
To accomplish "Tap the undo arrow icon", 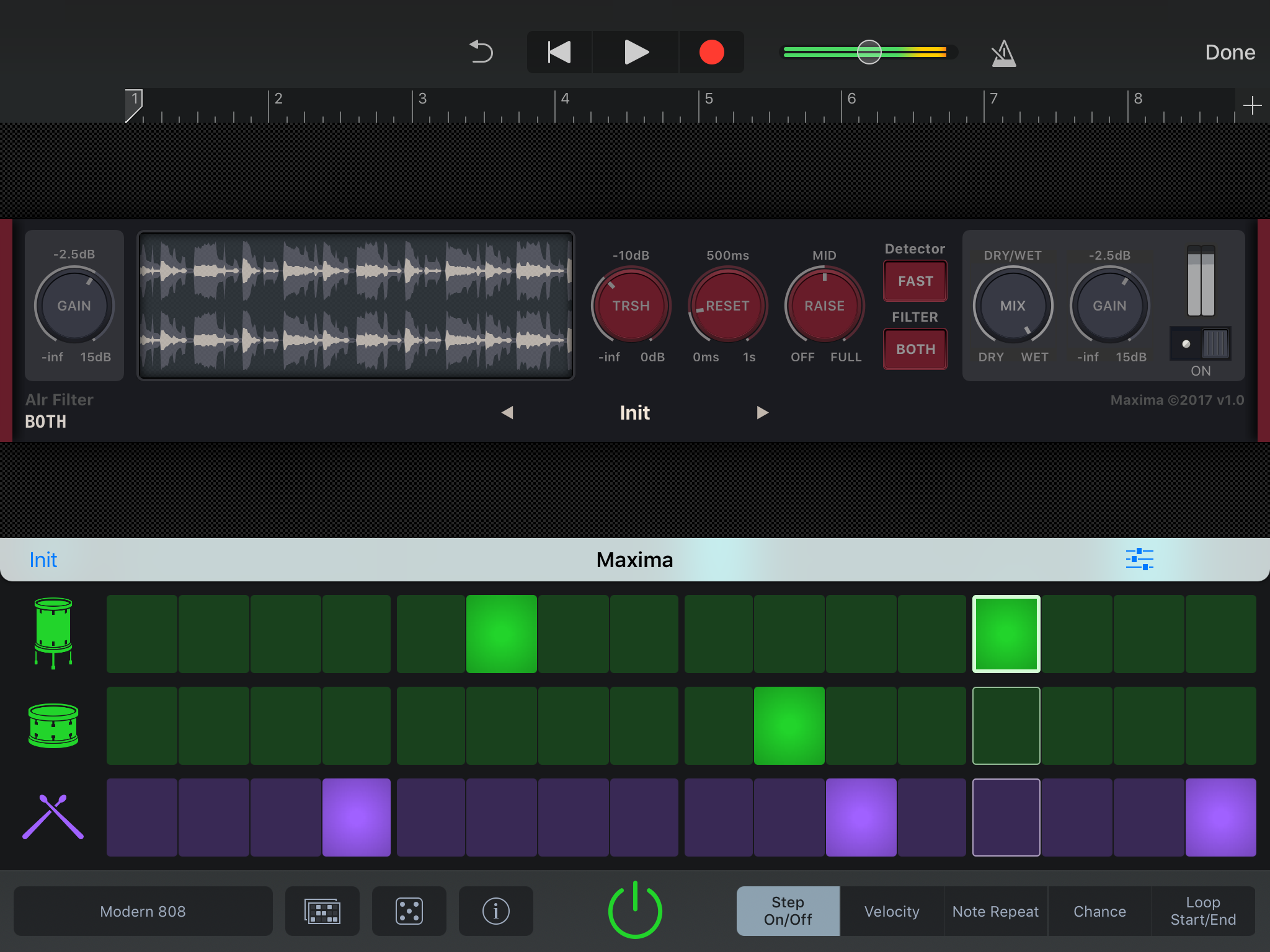I will click(482, 52).
